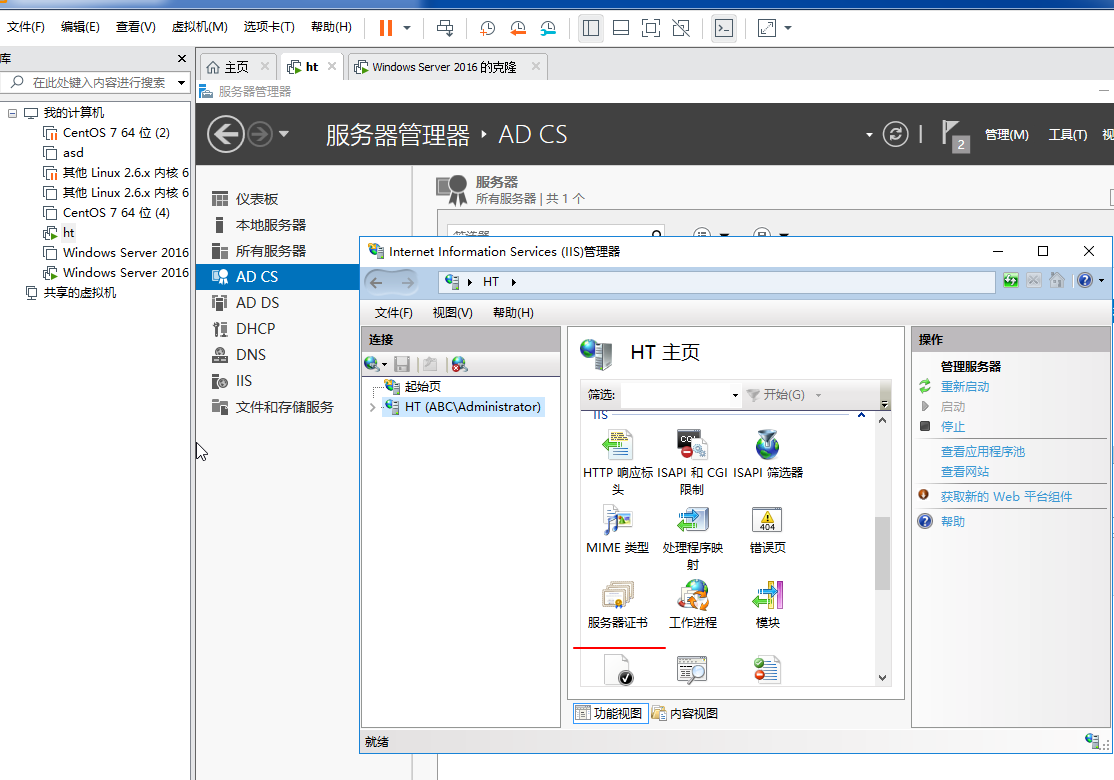
Task: Click IIS address bar refresh icon
Action: tap(1010, 281)
